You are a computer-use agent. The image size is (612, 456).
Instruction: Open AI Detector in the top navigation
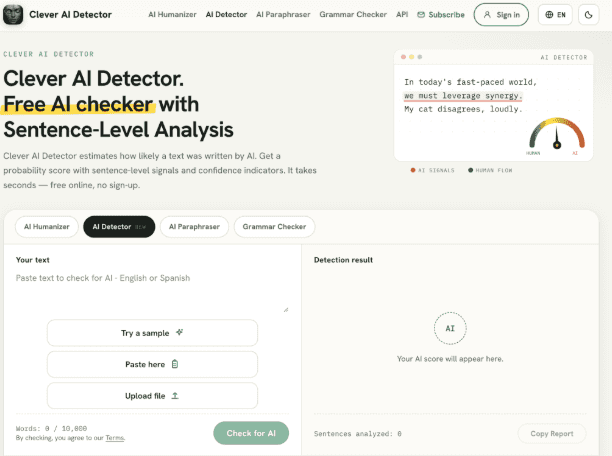pos(226,14)
